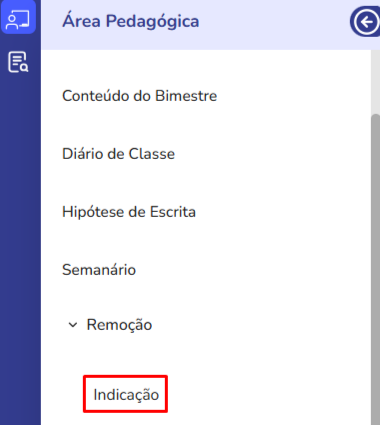Open the document search sidebar icon

(x=18, y=62)
